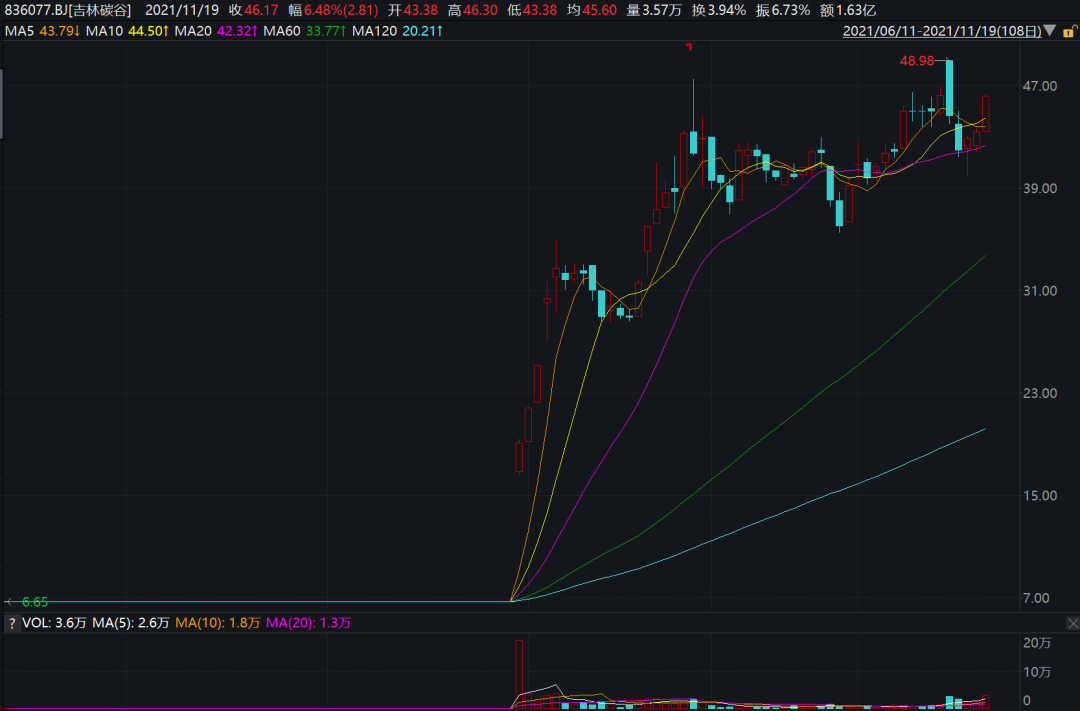Toggle the yellow lock icon for the date range
Screen dimensions: 1080x711
1069,31
